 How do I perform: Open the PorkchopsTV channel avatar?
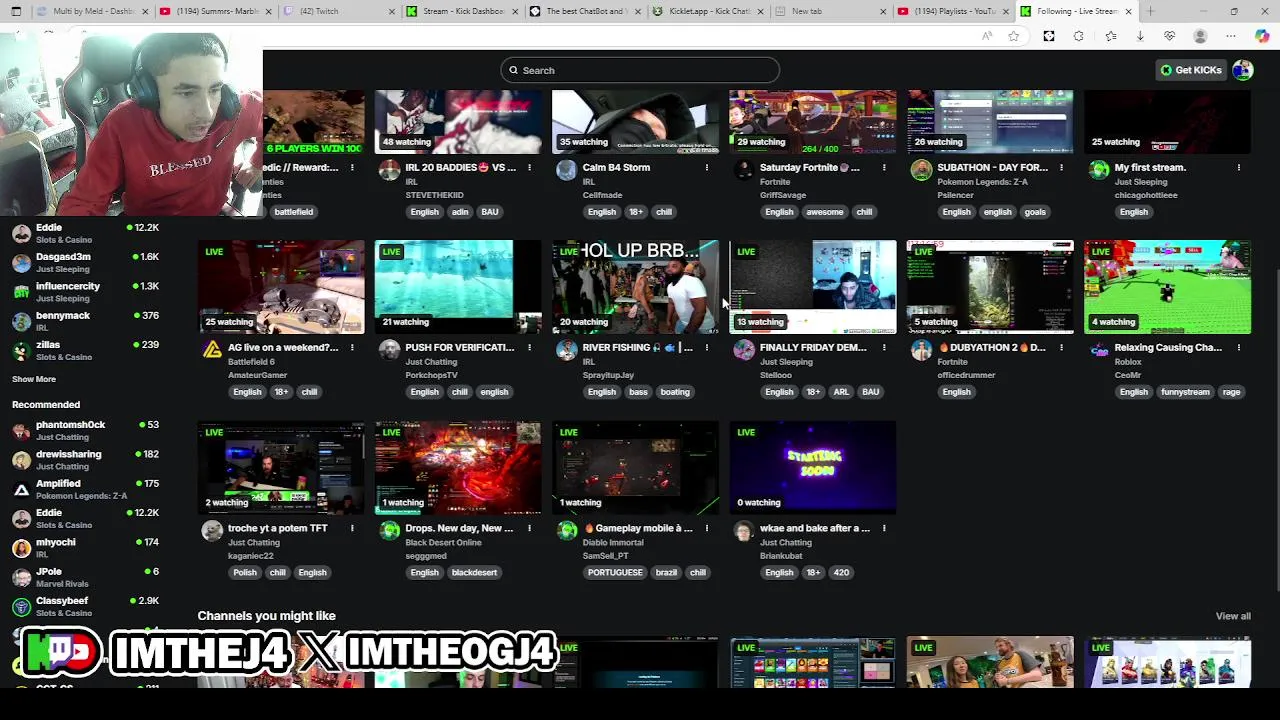click(389, 350)
